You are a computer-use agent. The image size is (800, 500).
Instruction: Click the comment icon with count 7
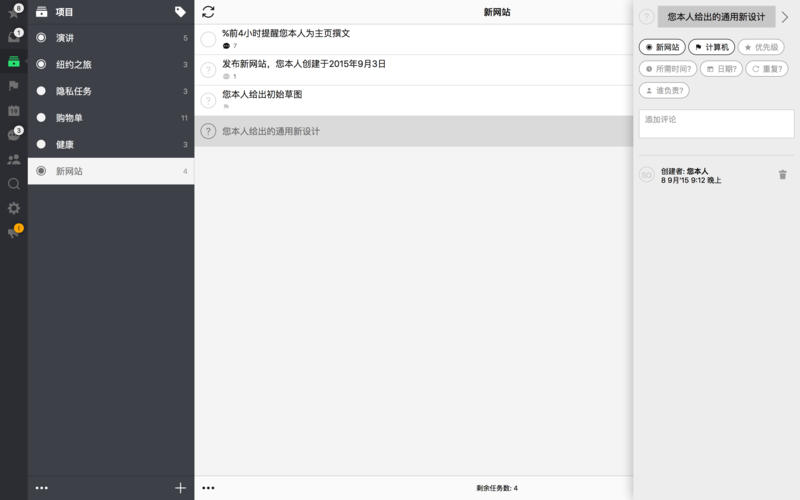[x=226, y=46]
